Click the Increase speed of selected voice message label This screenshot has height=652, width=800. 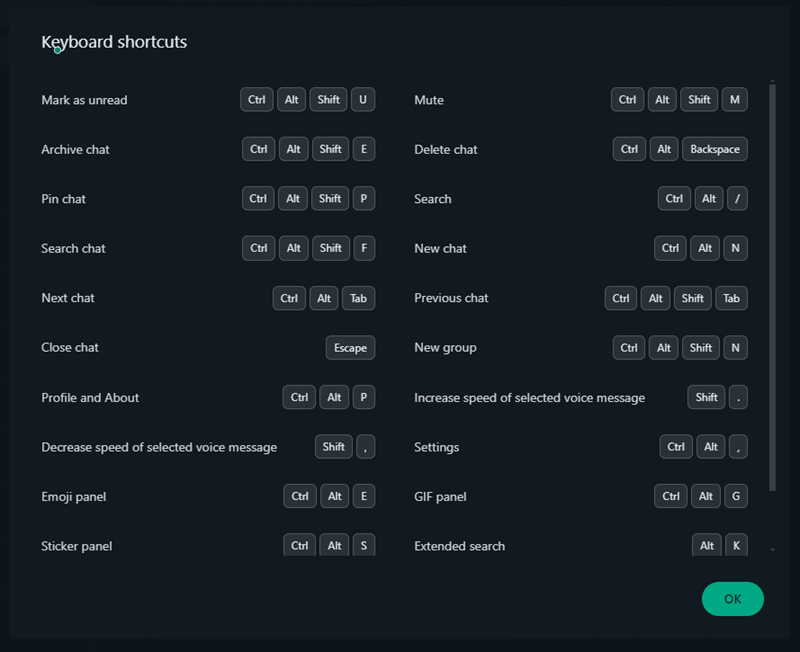(529, 398)
